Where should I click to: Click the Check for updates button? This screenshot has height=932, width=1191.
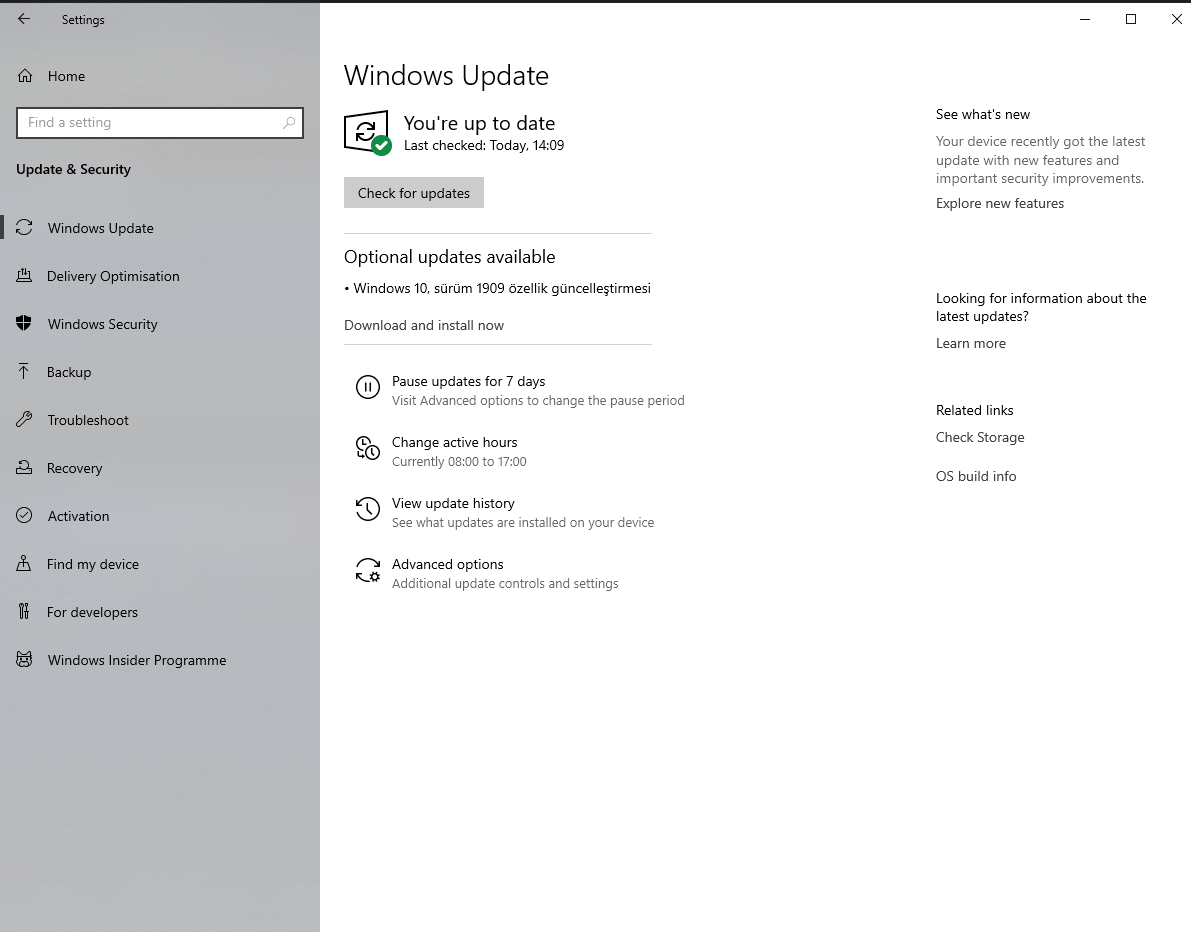(414, 193)
